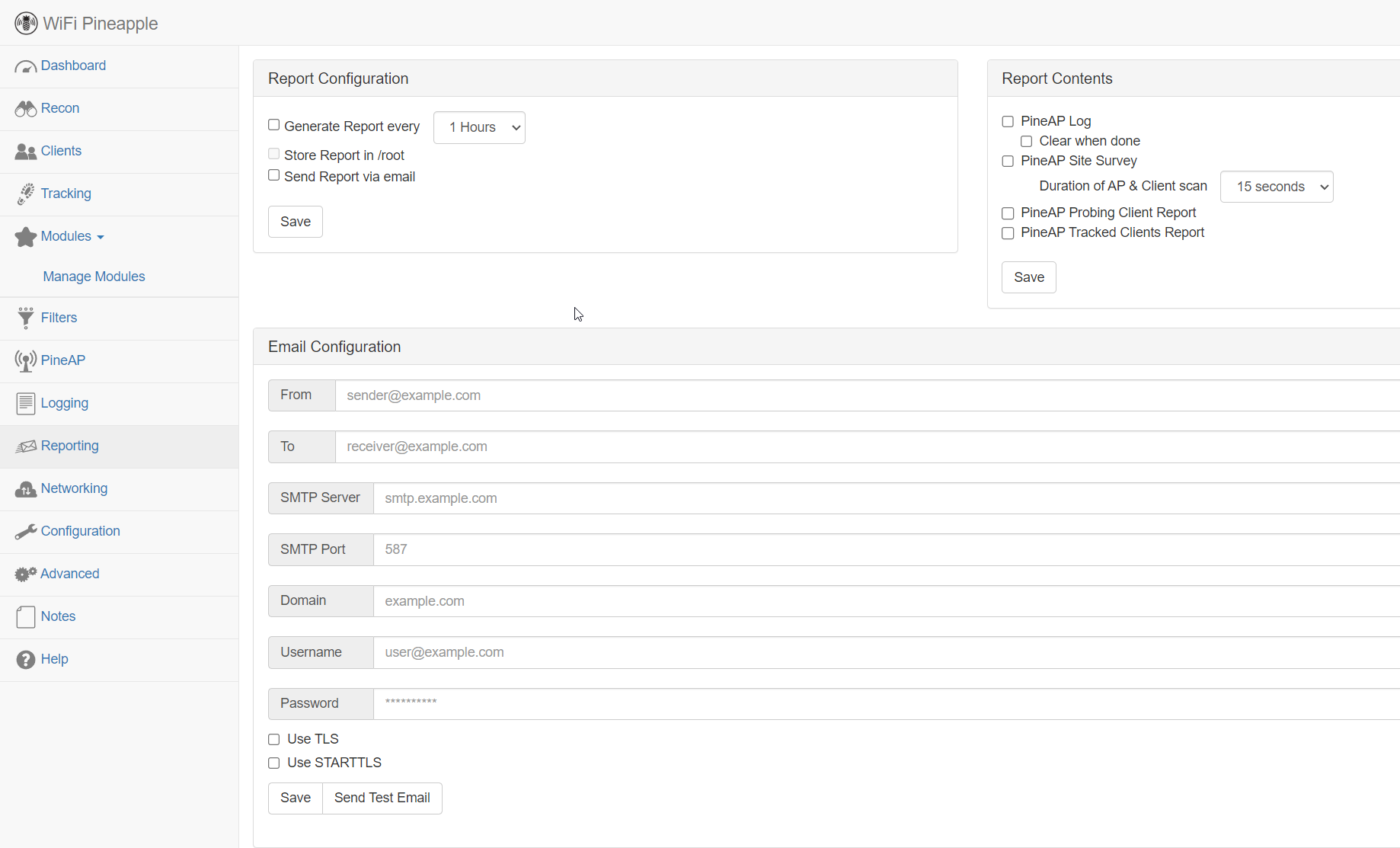Image resolution: width=1400 pixels, height=848 pixels.
Task: Enable Generate Report every checkbox
Action: 273,125
